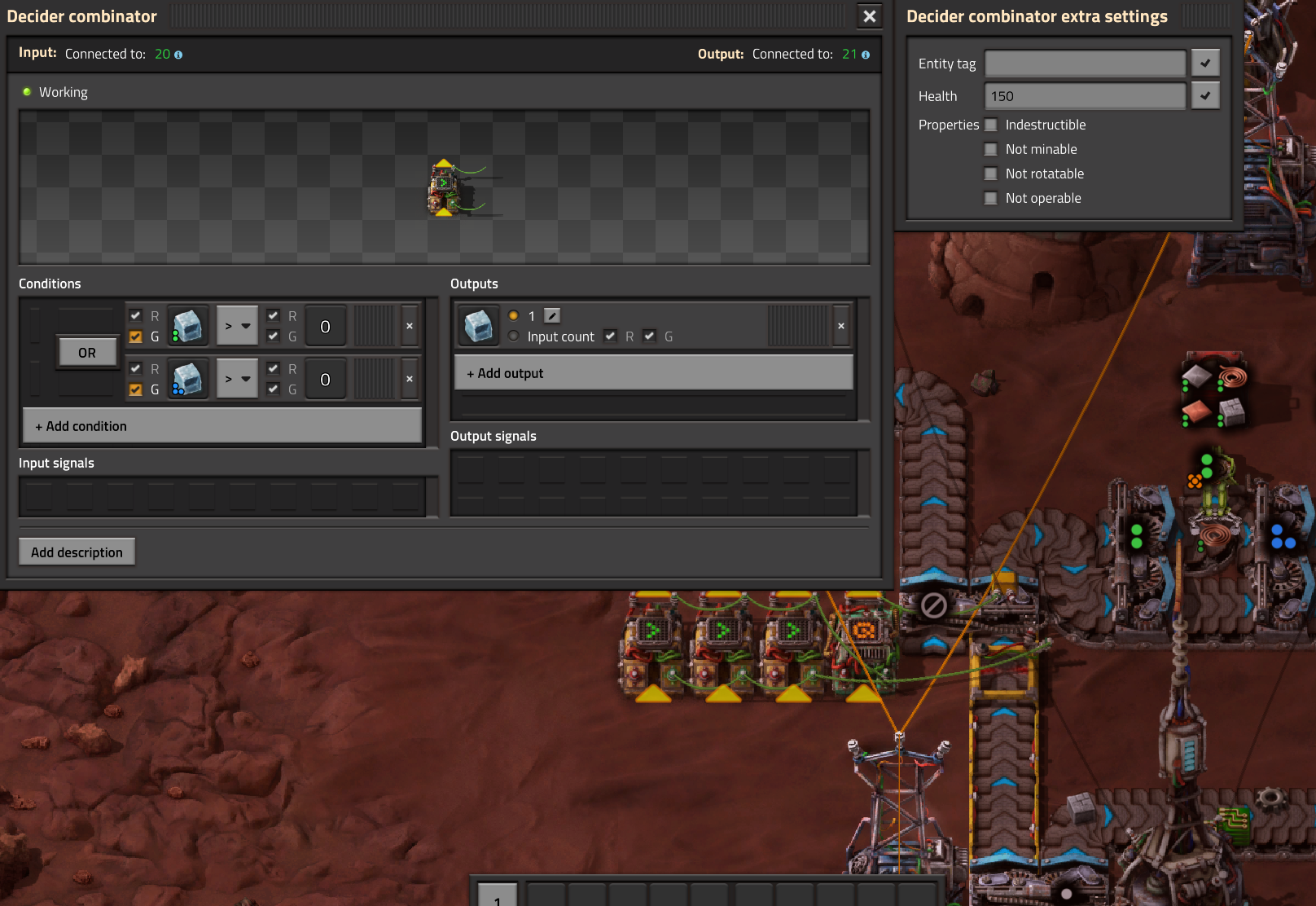Delete the output row using its X

pos(841,326)
